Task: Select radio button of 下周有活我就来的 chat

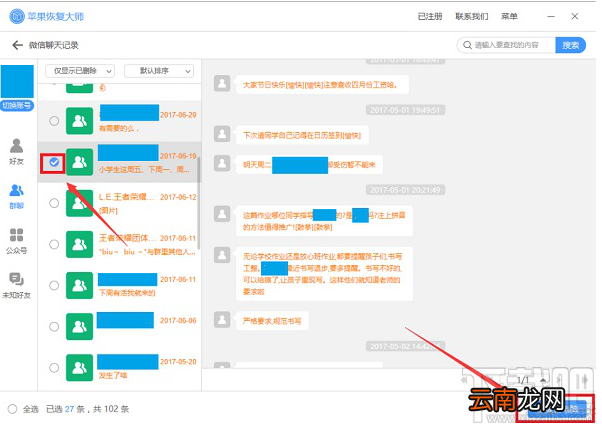Action: pos(54,285)
